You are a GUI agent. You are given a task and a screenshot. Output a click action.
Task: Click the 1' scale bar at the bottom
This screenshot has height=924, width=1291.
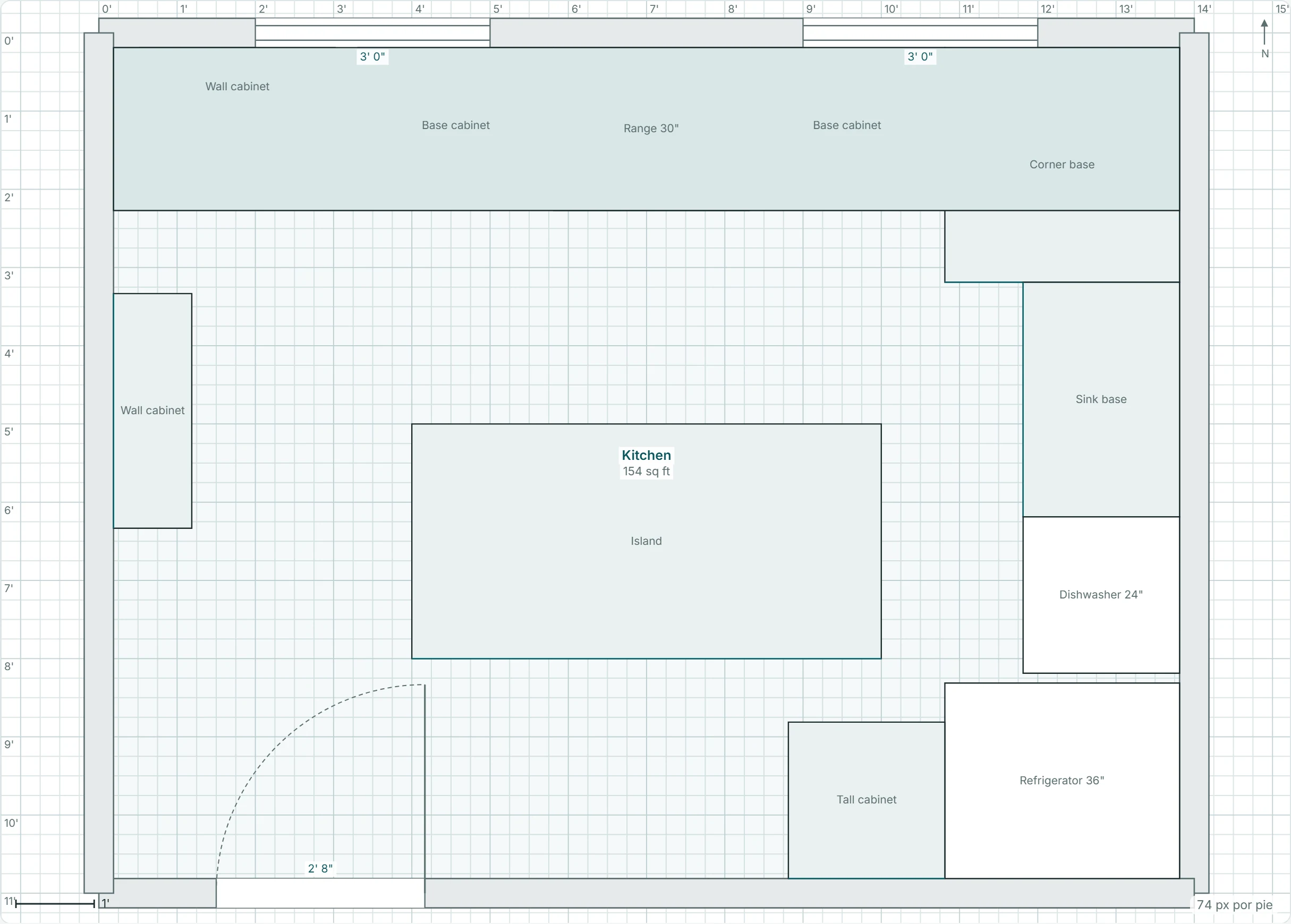pos(55,903)
